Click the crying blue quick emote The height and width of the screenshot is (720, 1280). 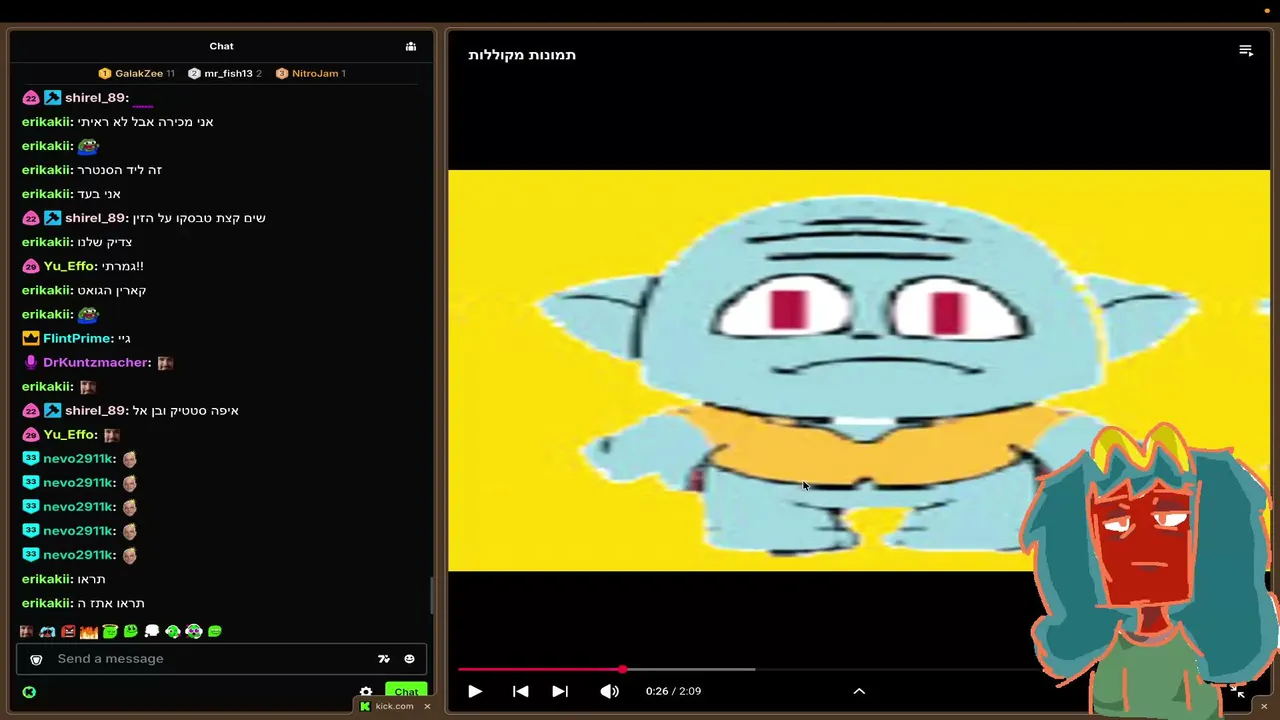pos(47,631)
